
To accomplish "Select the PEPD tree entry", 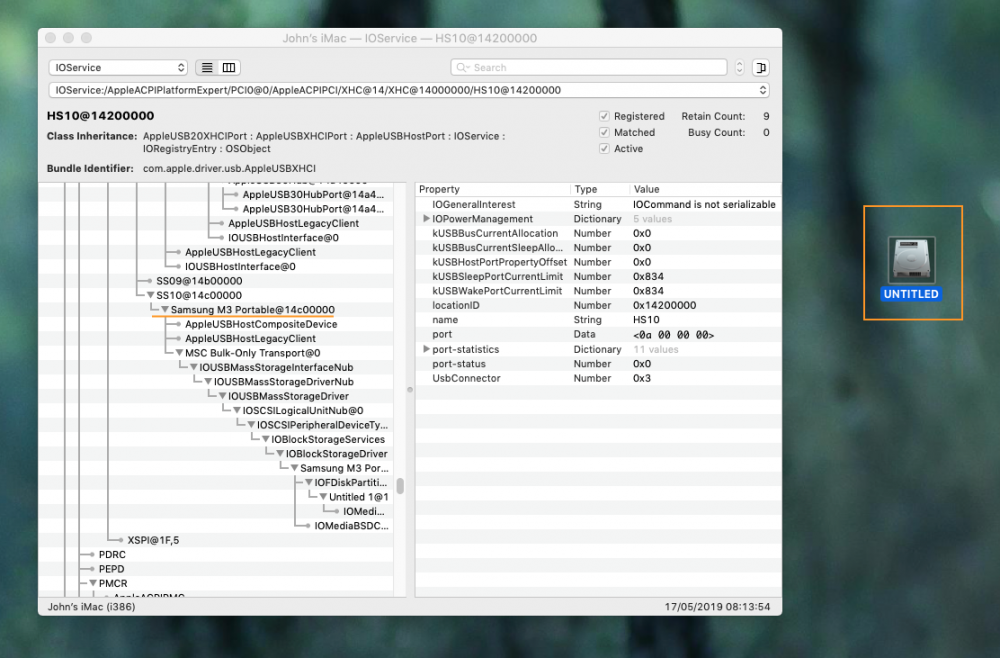I will 112,569.
